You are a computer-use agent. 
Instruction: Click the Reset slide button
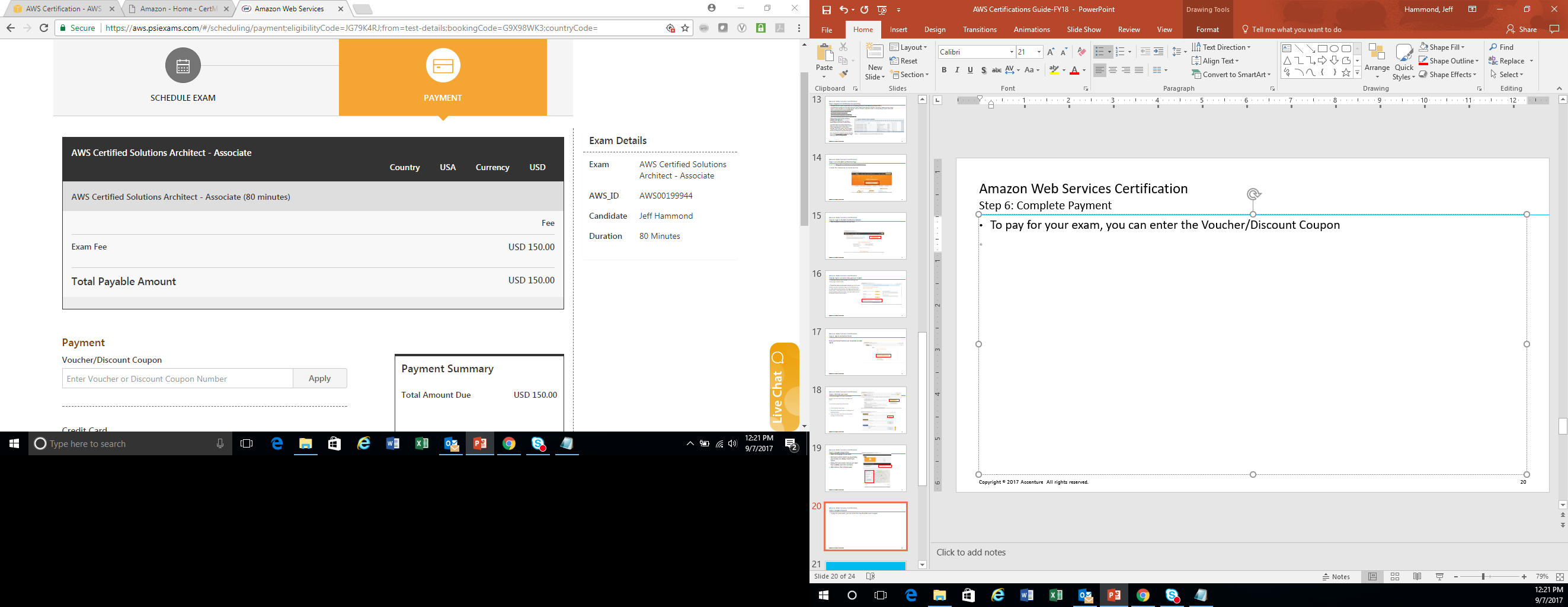(x=904, y=61)
